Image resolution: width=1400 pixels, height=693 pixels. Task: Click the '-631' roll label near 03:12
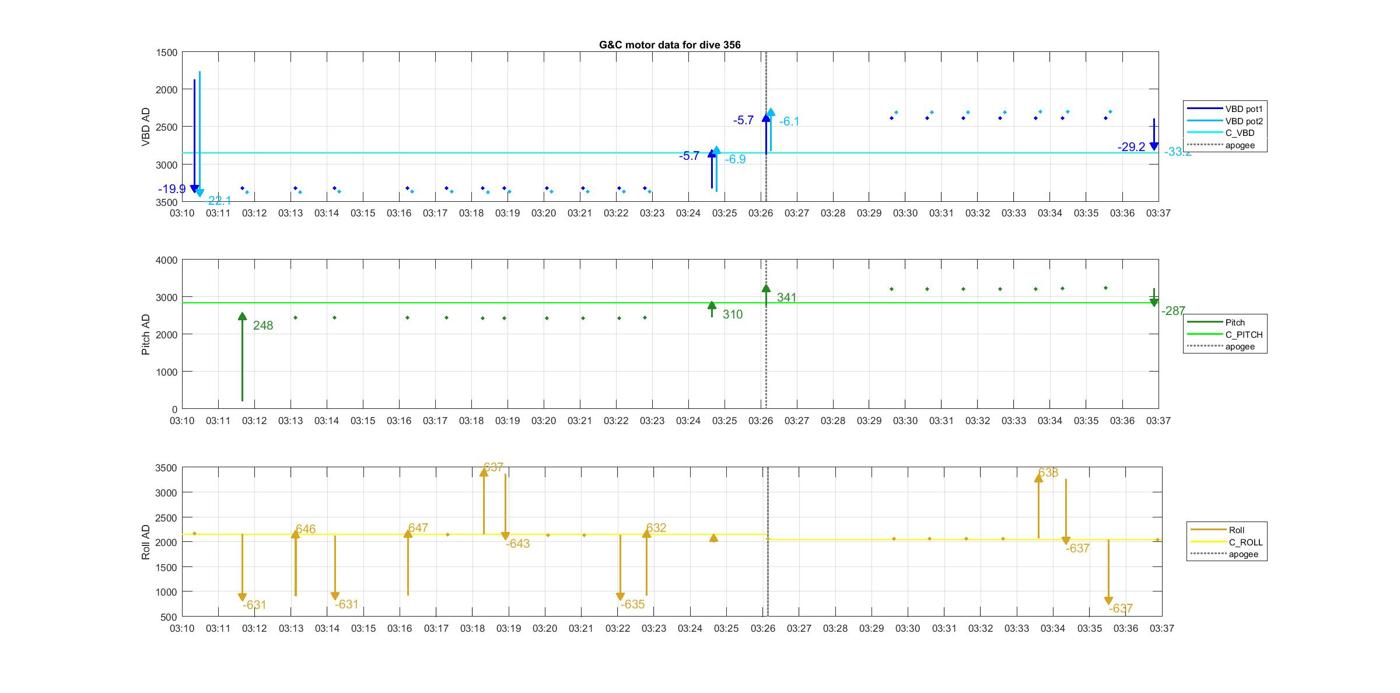click(x=254, y=605)
